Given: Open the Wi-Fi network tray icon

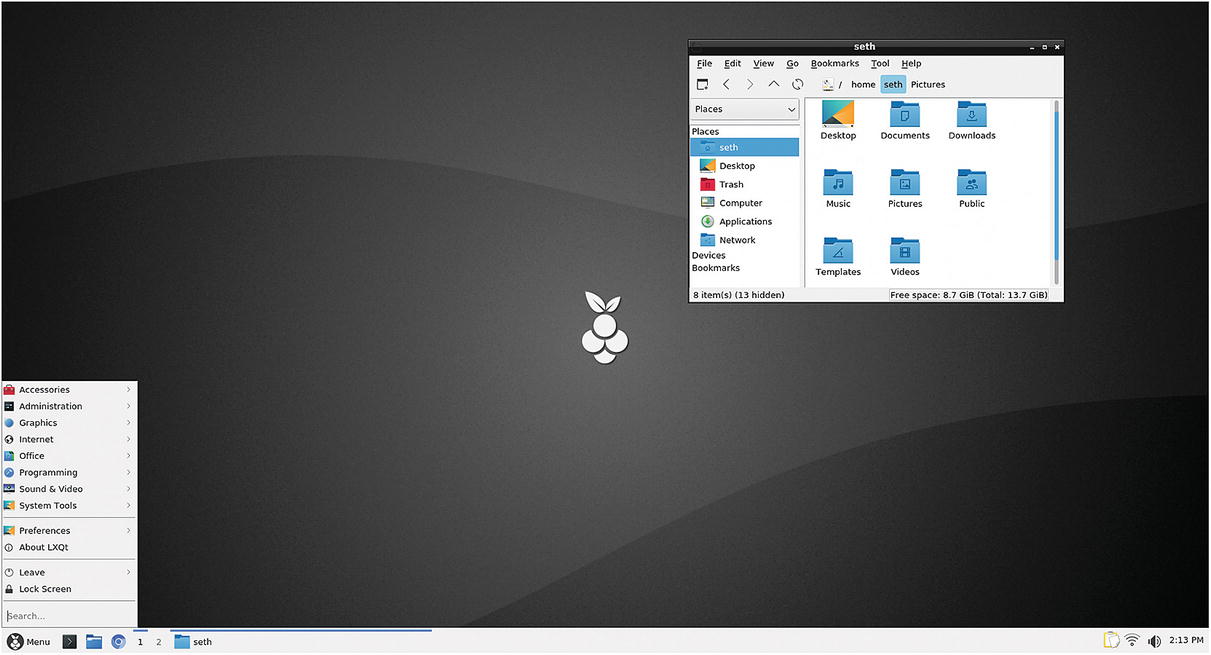Looking at the screenshot, I should (1132, 641).
